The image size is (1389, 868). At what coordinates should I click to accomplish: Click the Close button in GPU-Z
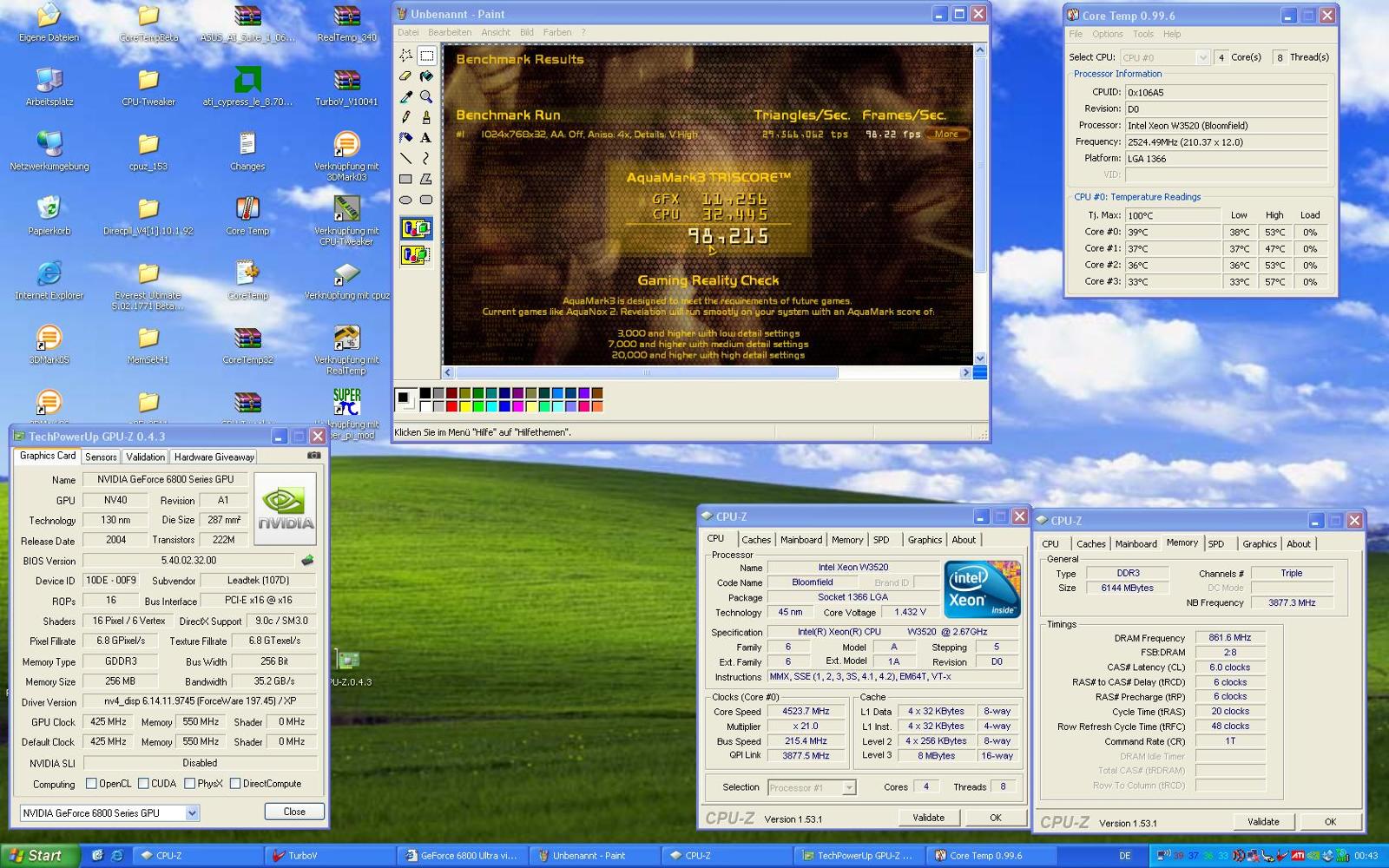point(294,812)
